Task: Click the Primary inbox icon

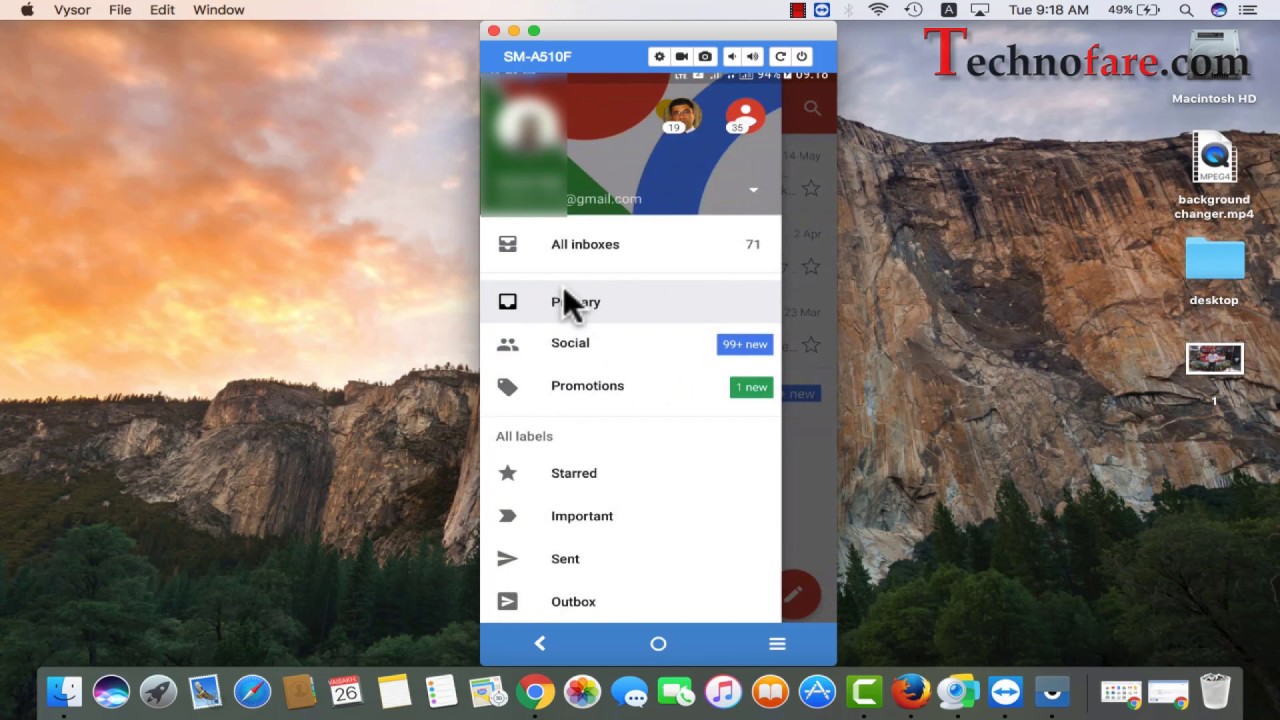Action: [x=507, y=301]
